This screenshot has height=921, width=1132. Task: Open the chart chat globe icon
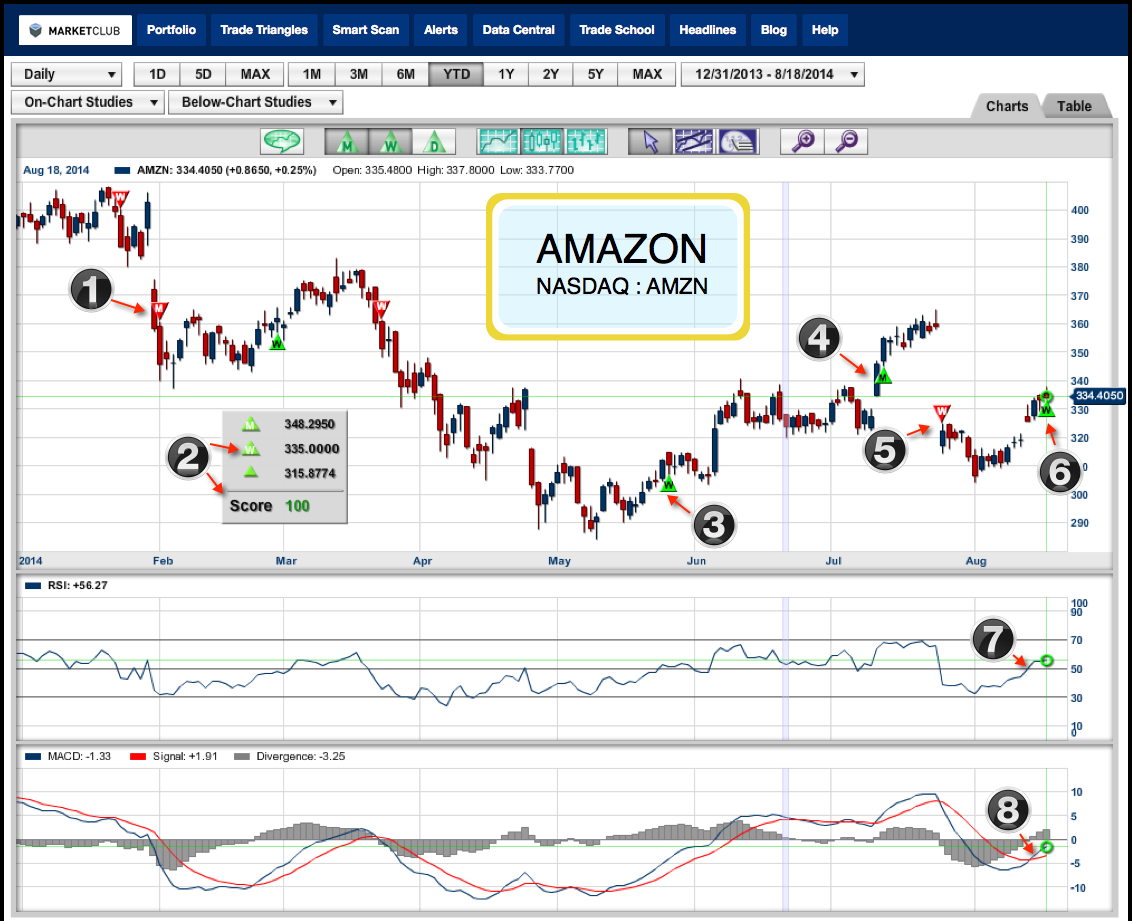pyautogui.click(x=282, y=141)
